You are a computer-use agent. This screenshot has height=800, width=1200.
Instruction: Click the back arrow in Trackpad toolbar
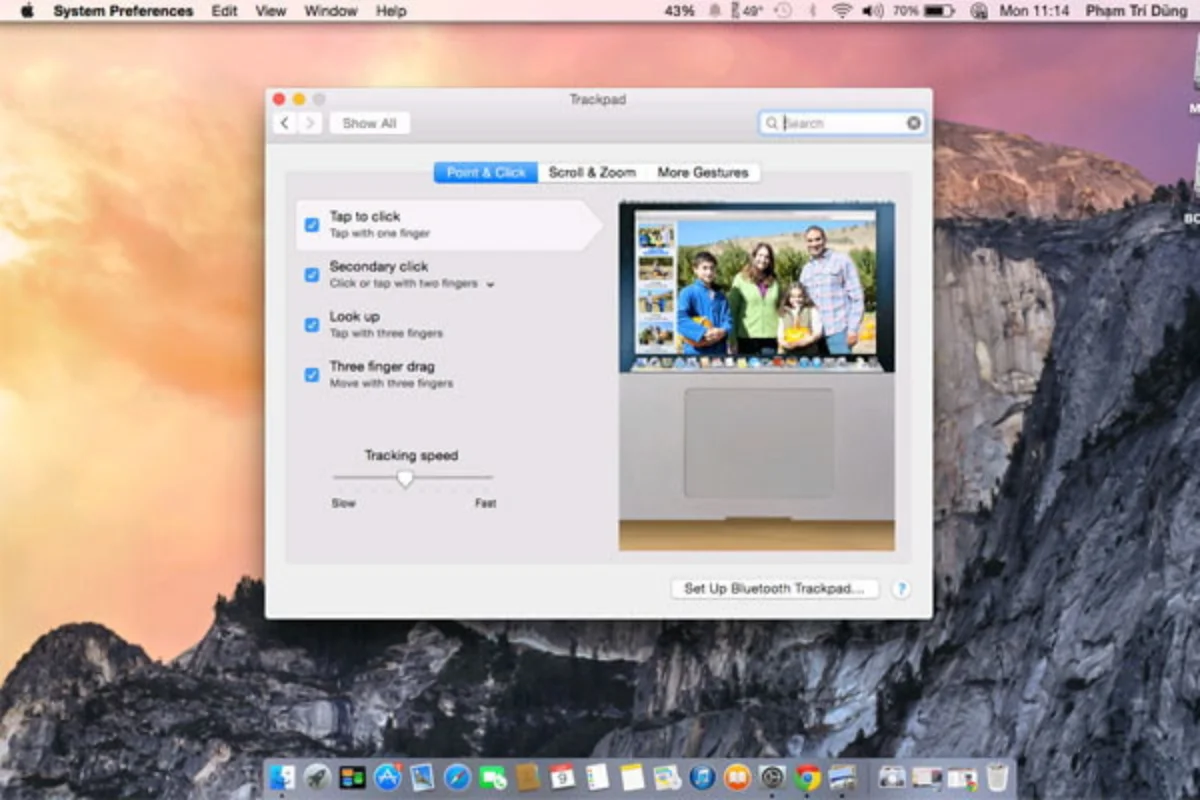pos(284,123)
